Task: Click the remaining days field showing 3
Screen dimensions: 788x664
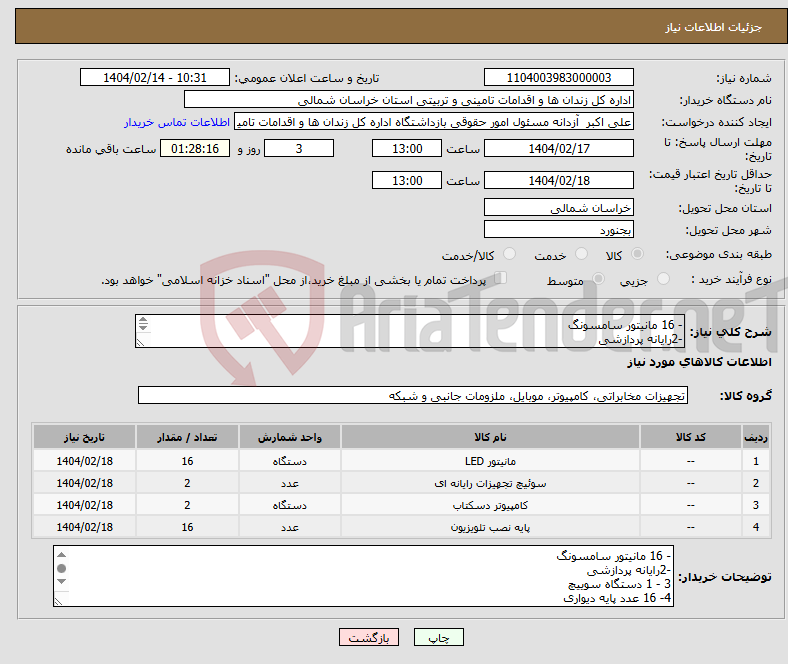Action: coord(299,148)
